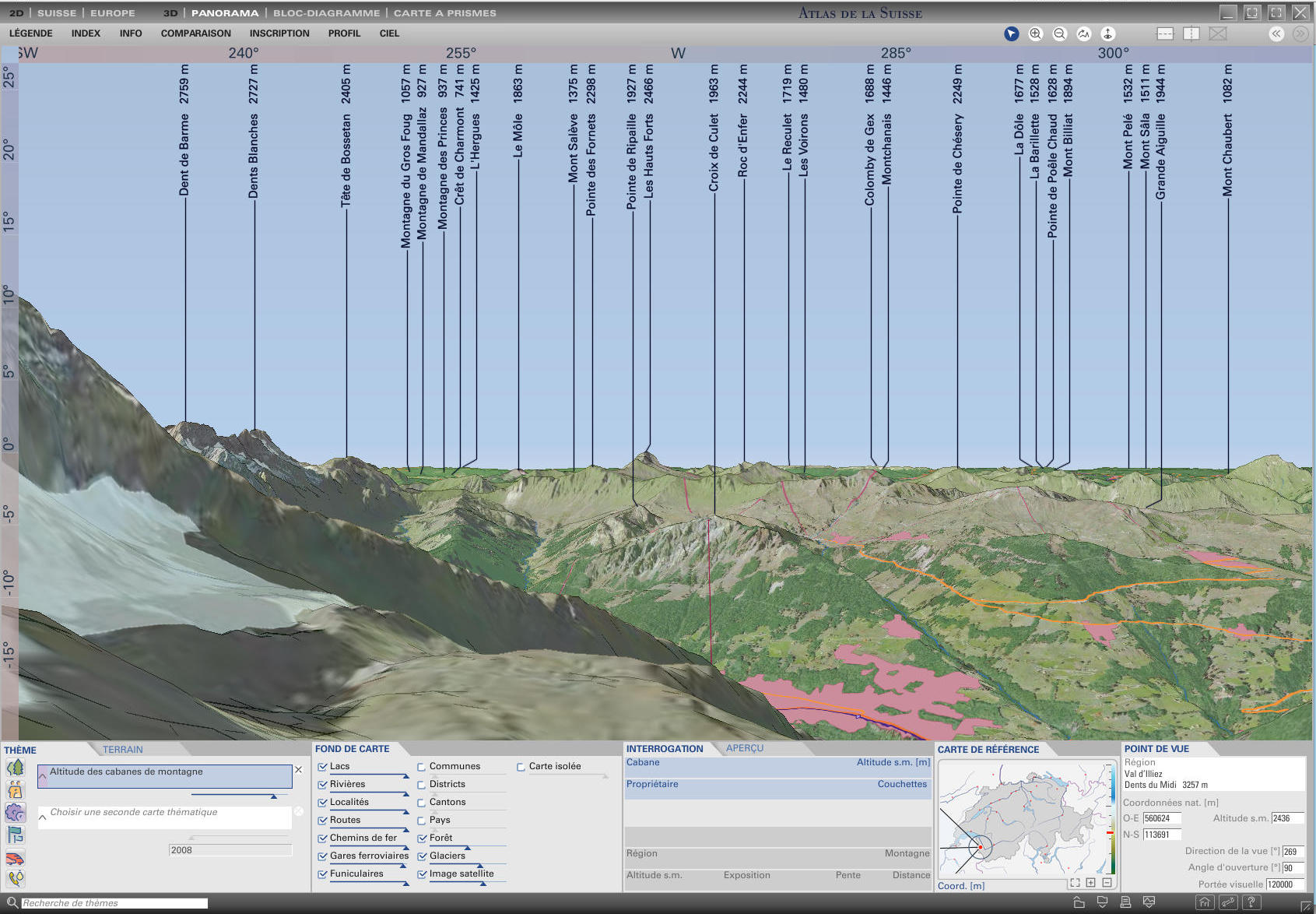Image resolution: width=1316 pixels, height=914 pixels.
Task: Open the LÉGENDE menu
Action: tap(31, 33)
